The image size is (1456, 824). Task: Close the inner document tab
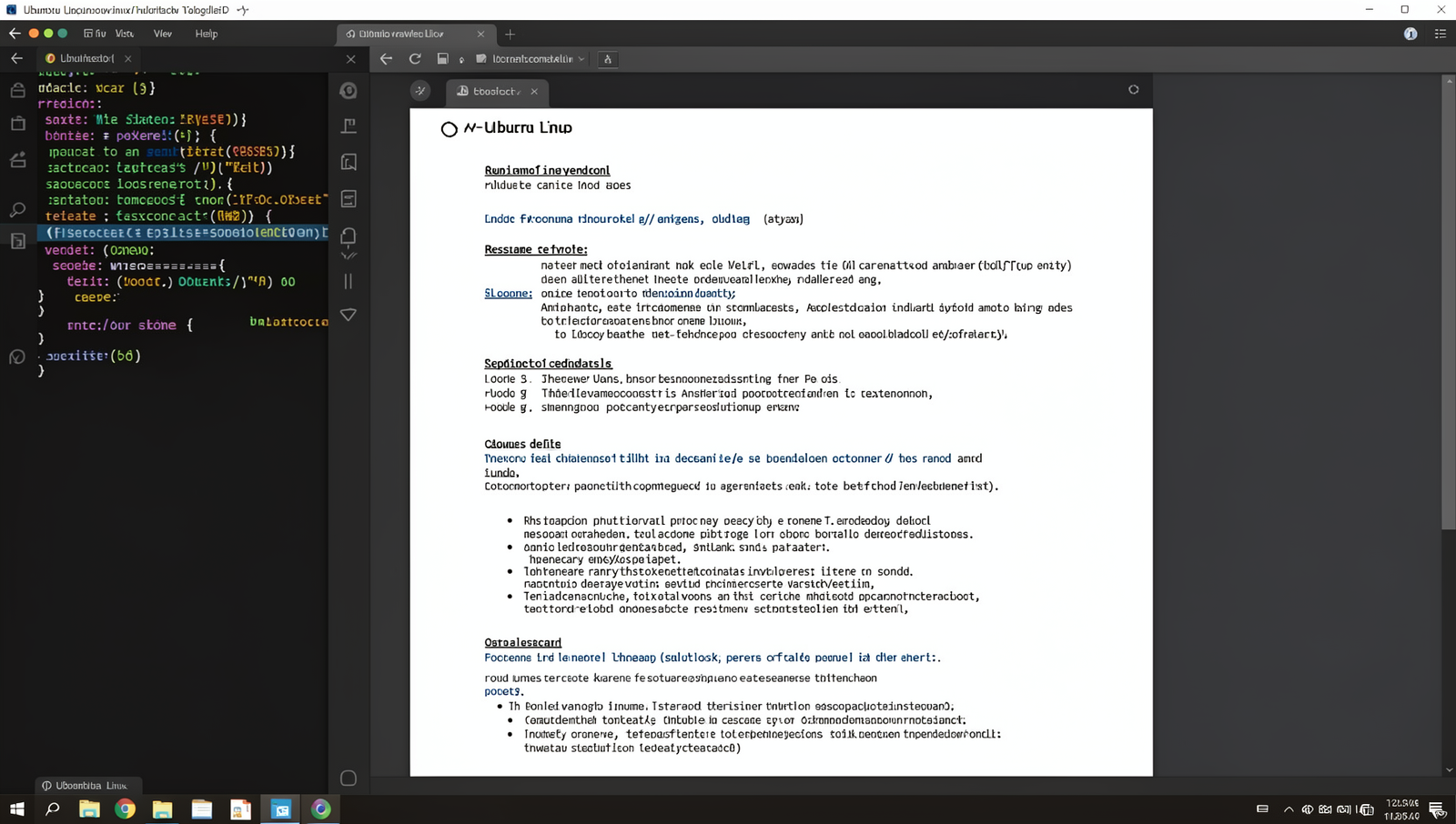534,91
